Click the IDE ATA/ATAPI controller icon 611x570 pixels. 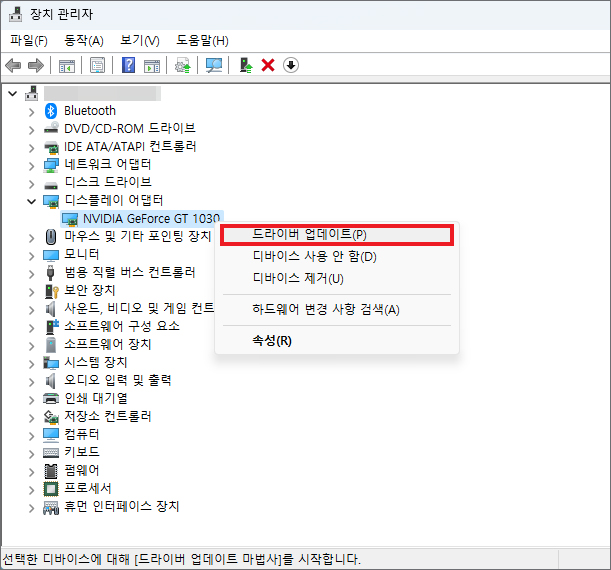click(51, 147)
